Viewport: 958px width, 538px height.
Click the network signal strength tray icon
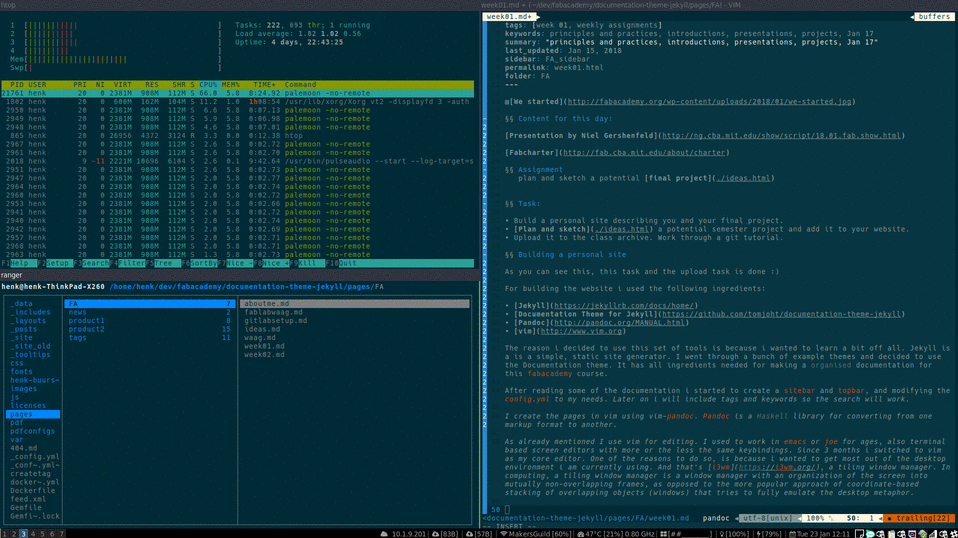point(933,534)
